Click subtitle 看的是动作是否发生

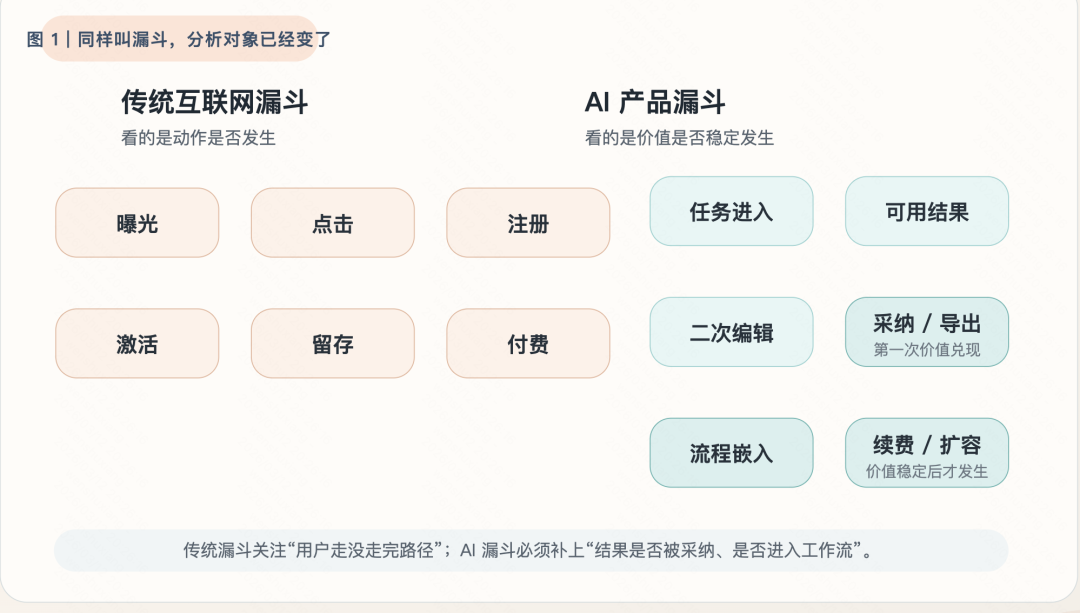[198, 138]
